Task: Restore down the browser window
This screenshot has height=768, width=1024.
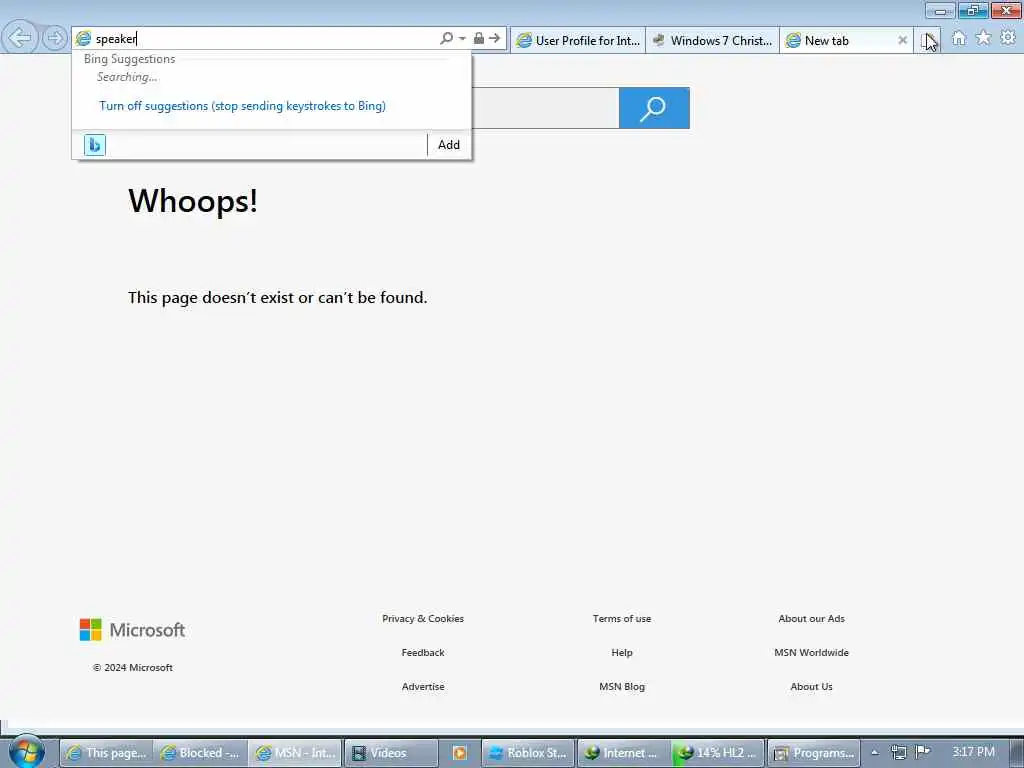Action: pos(972,10)
